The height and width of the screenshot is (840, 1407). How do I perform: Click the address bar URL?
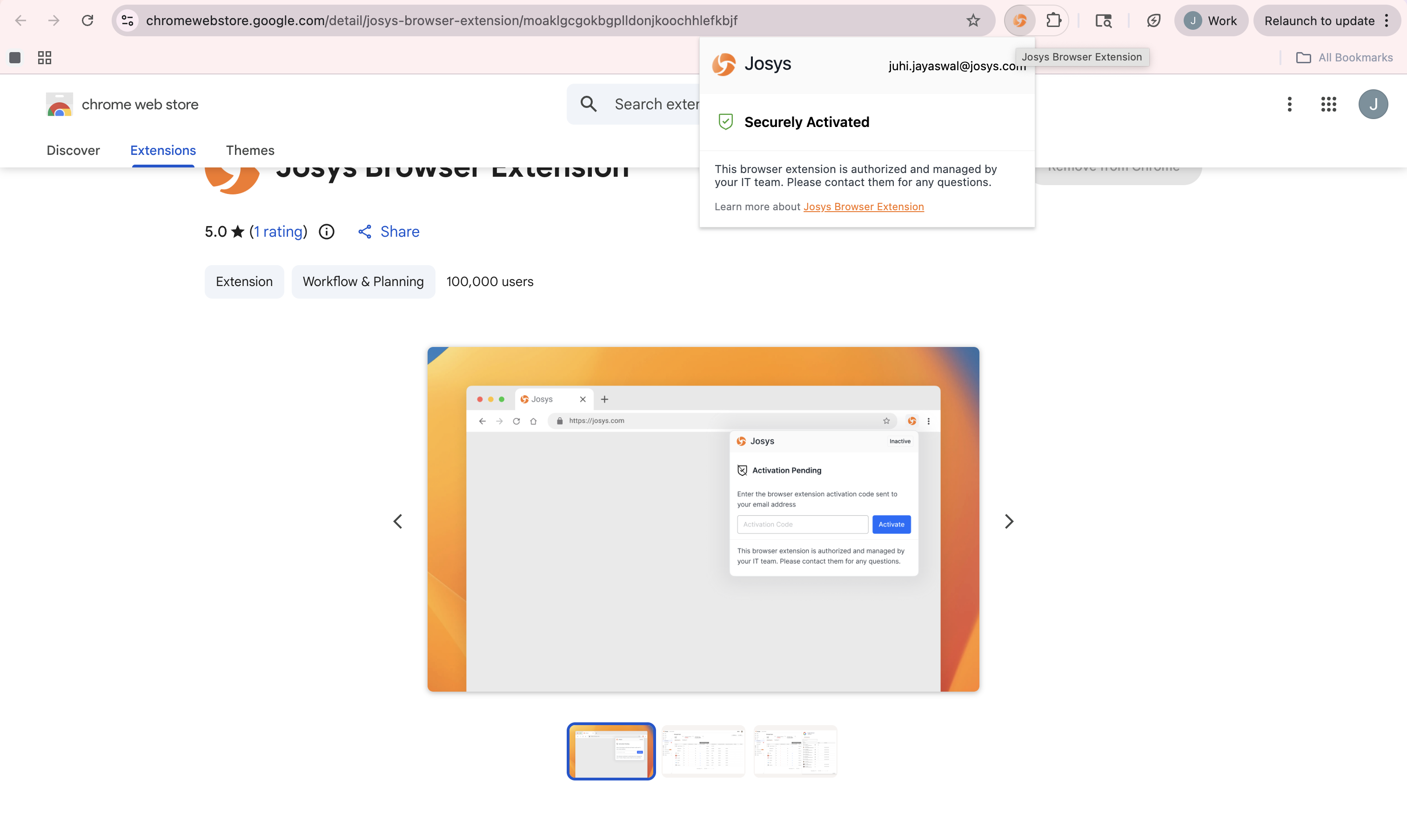[442, 21]
